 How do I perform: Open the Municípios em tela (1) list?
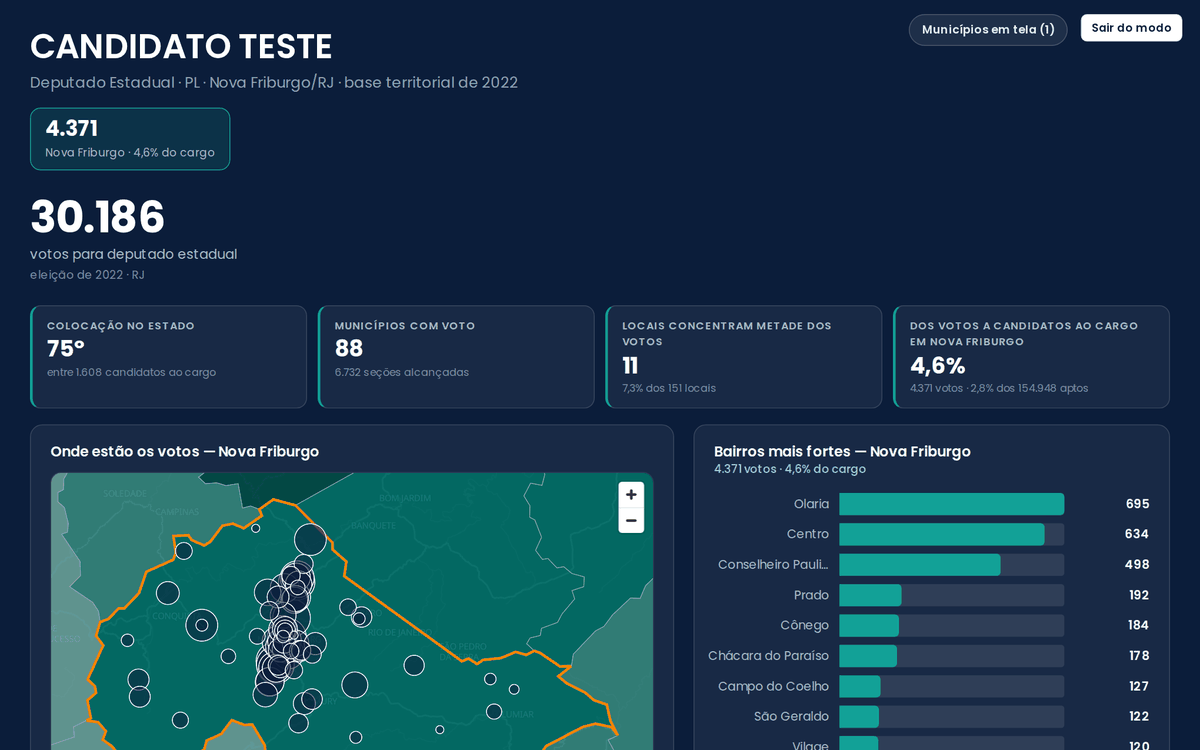tap(988, 29)
